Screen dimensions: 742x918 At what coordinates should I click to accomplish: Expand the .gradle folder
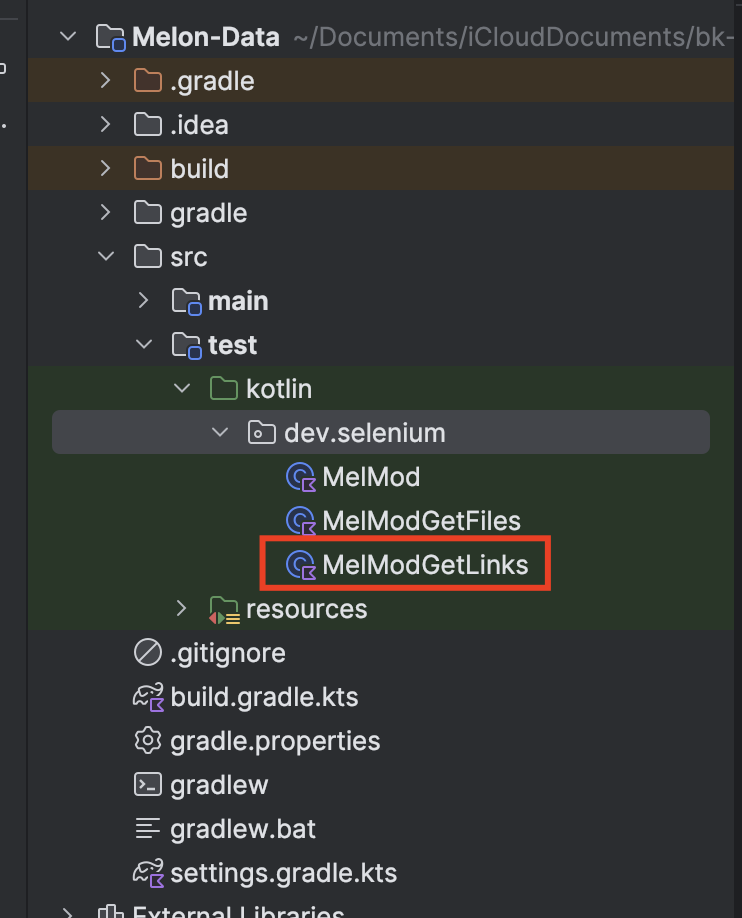[106, 81]
